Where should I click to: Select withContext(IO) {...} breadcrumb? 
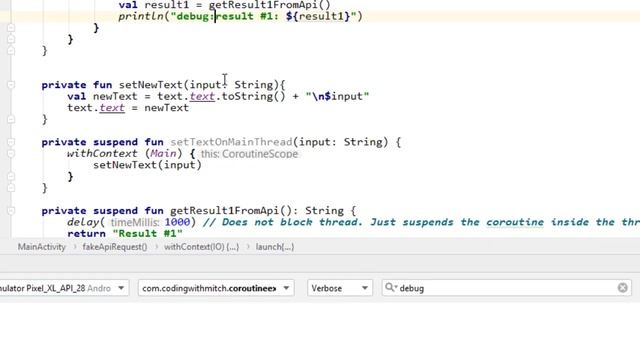(x=202, y=247)
